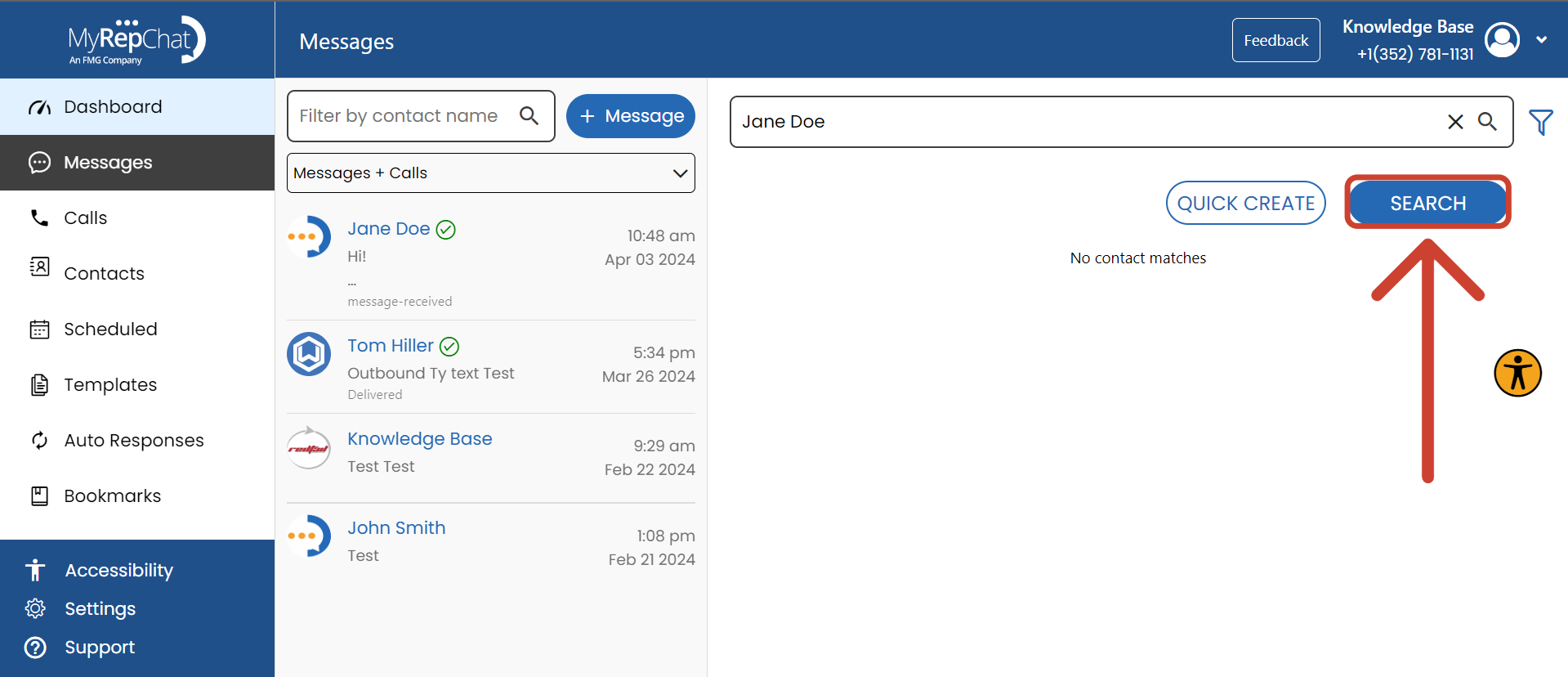Screen dimensions: 1568x677
Task: Click the magnifier icon in contact search
Action: pos(1487,122)
